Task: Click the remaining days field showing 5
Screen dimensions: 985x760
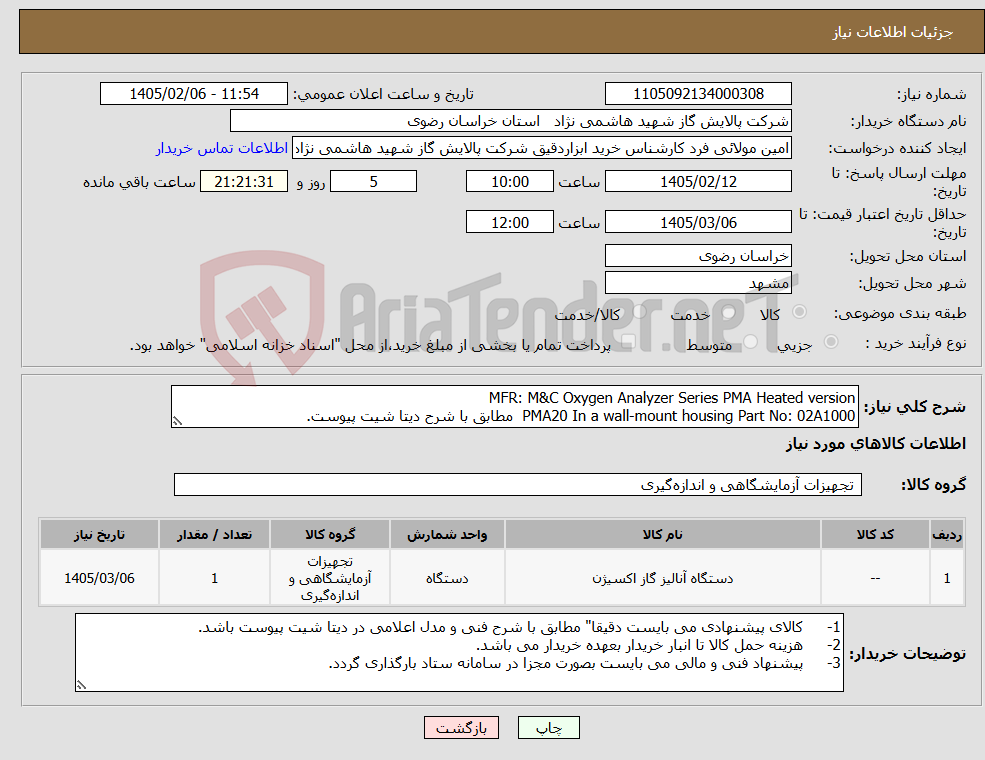Action: point(373,182)
